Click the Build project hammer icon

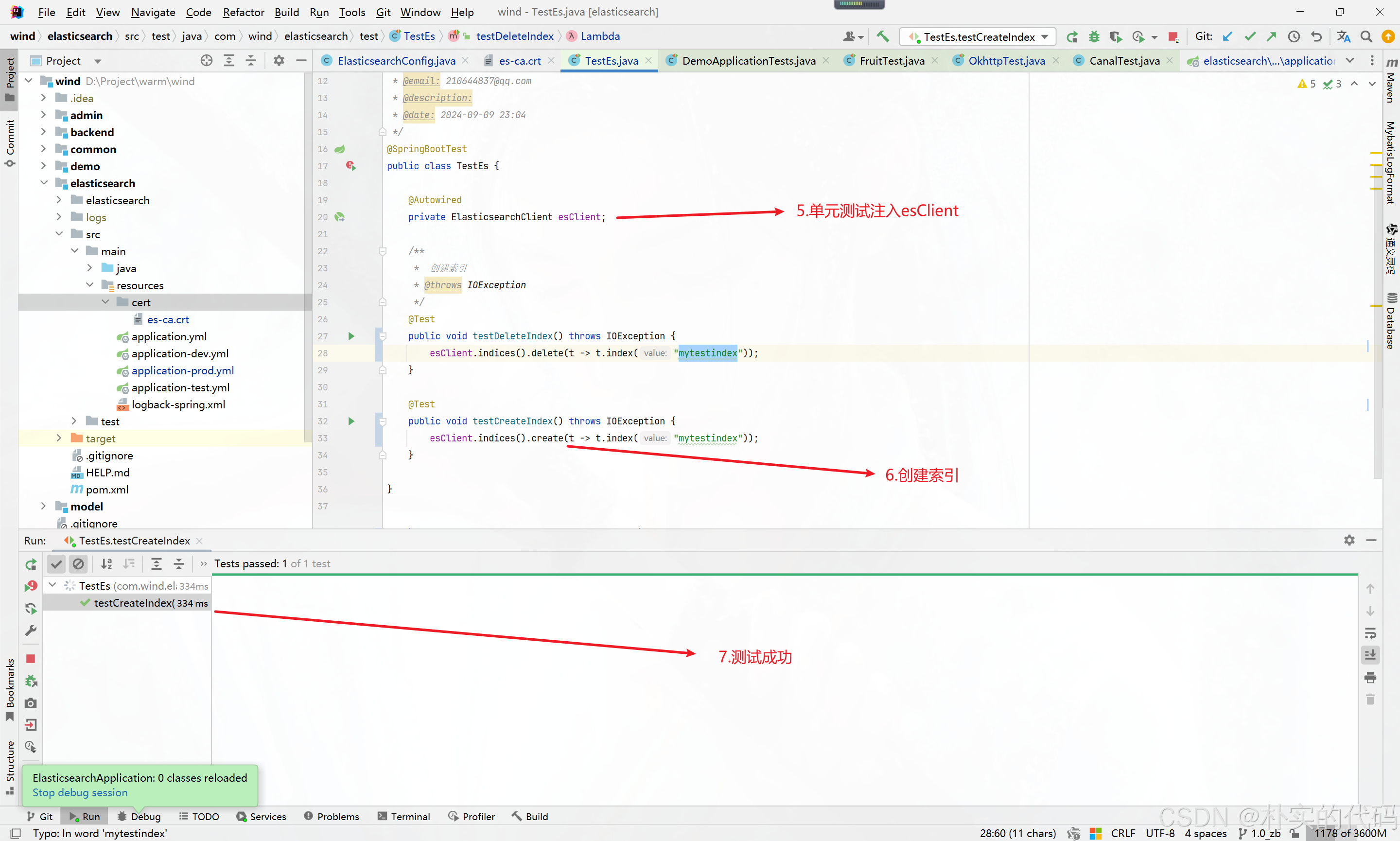pyautogui.click(x=882, y=36)
